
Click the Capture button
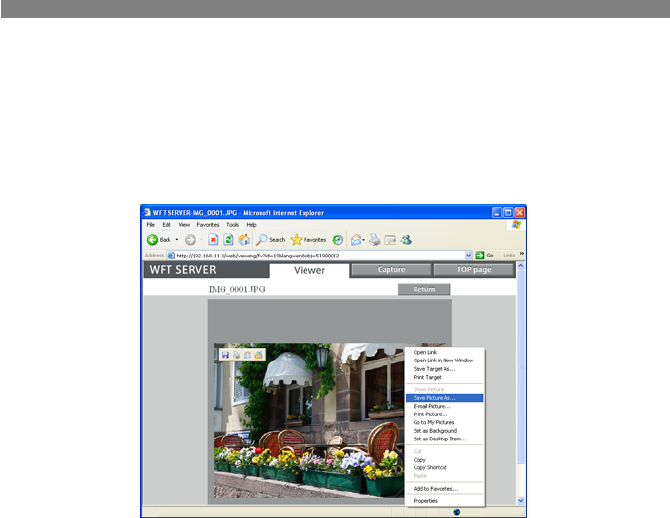391,270
